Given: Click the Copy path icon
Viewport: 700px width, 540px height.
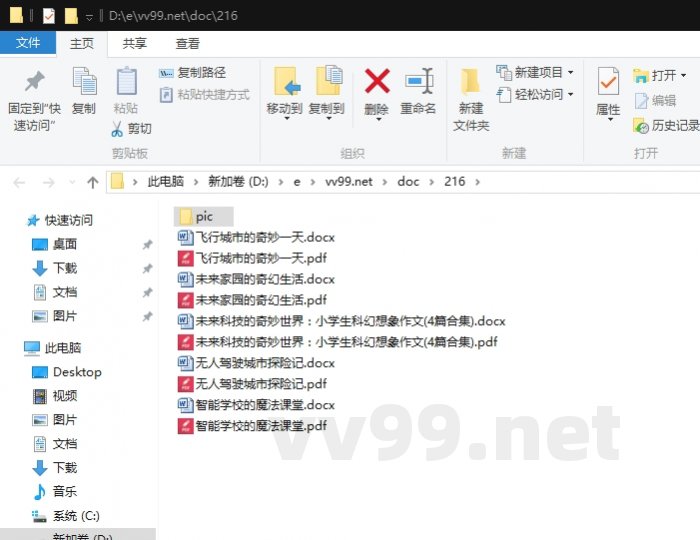Looking at the screenshot, I should click(x=166, y=73).
